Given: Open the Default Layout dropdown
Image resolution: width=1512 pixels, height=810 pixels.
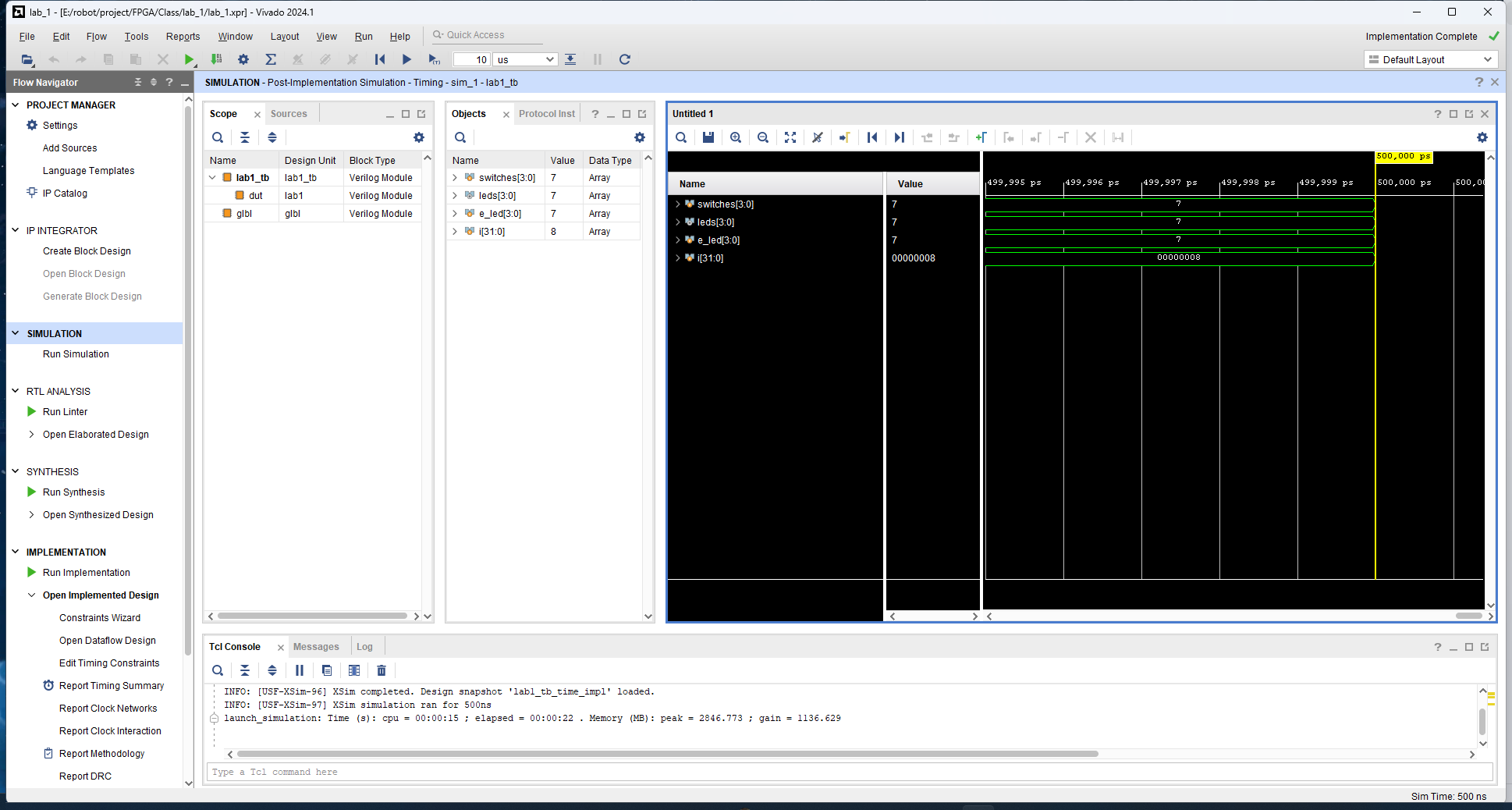Looking at the screenshot, I should tap(1431, 59).
